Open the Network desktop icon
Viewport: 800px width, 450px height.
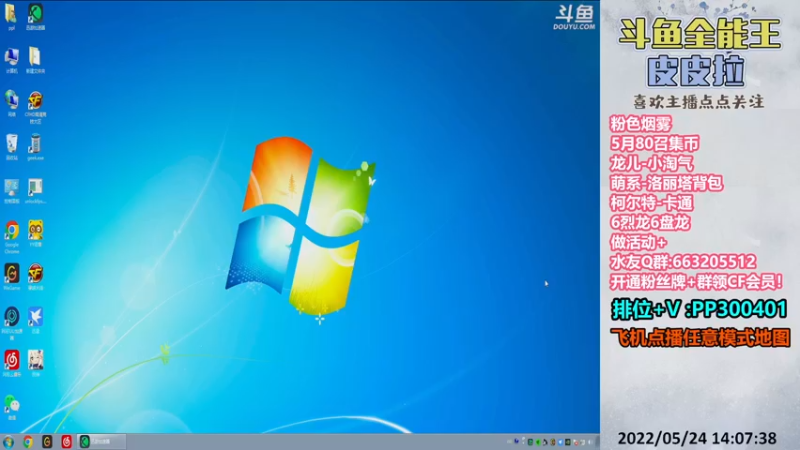tap(11, 104)
